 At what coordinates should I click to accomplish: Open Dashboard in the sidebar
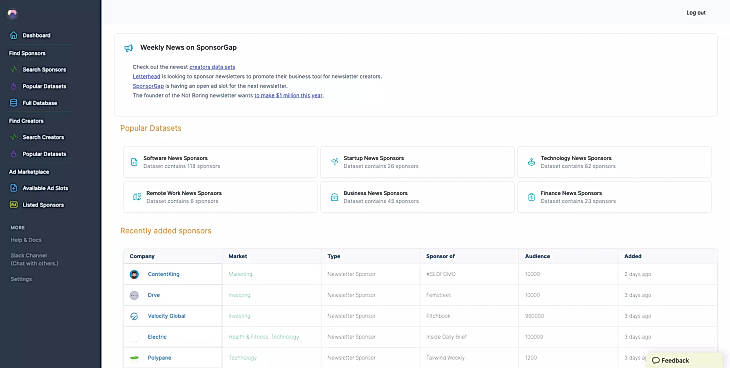pos(36,35)
